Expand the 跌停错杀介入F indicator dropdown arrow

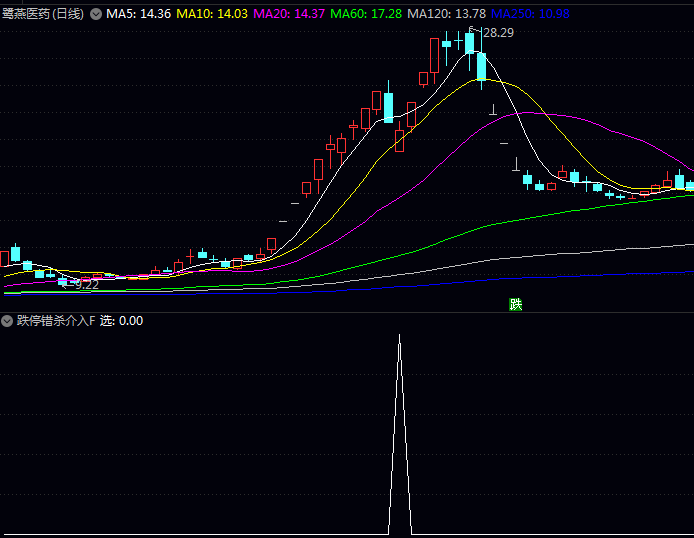click(x=7, y=321)
